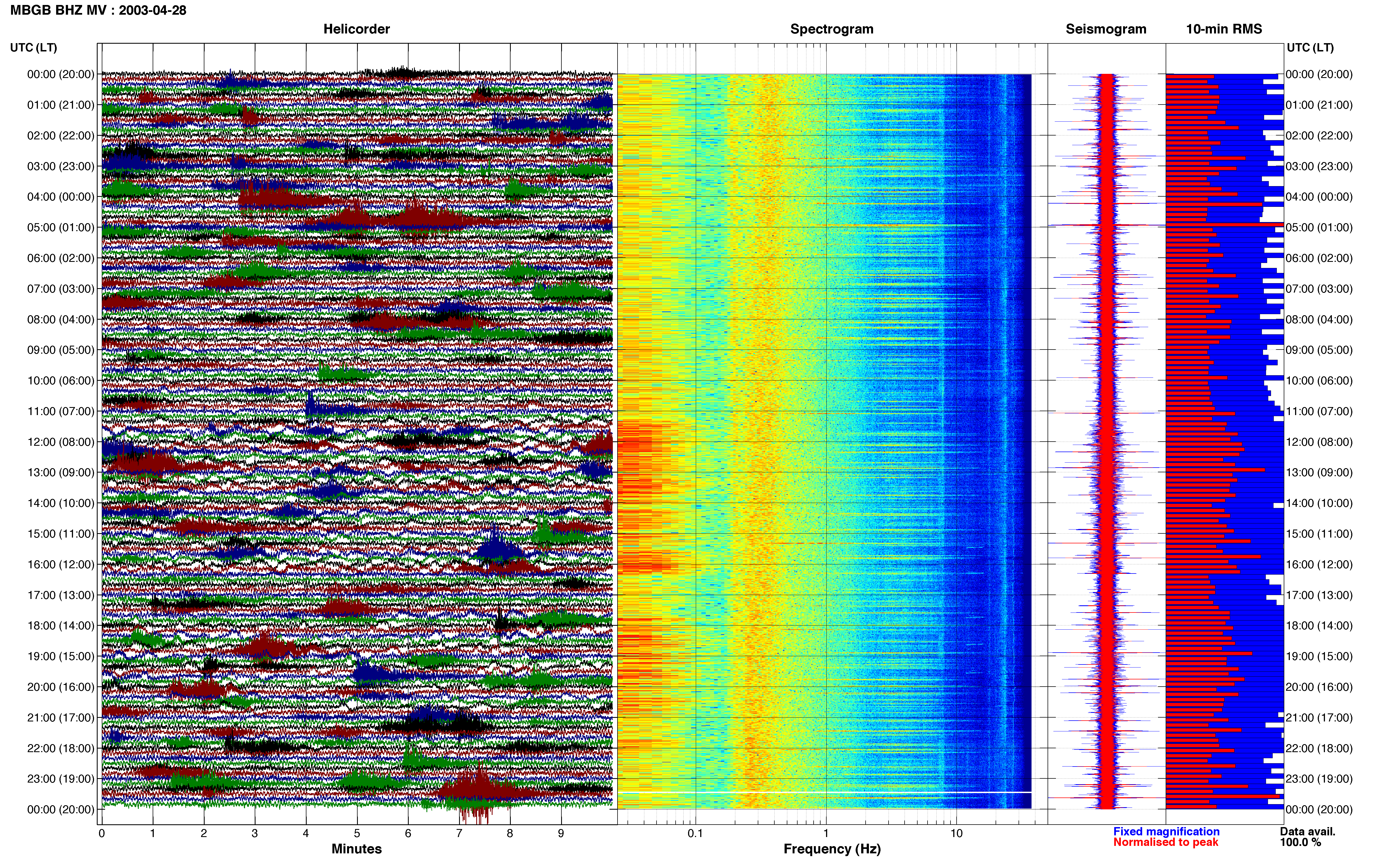
Task: Click spectrogram frequency tick label '0.1'
Action: coord(695,833)
